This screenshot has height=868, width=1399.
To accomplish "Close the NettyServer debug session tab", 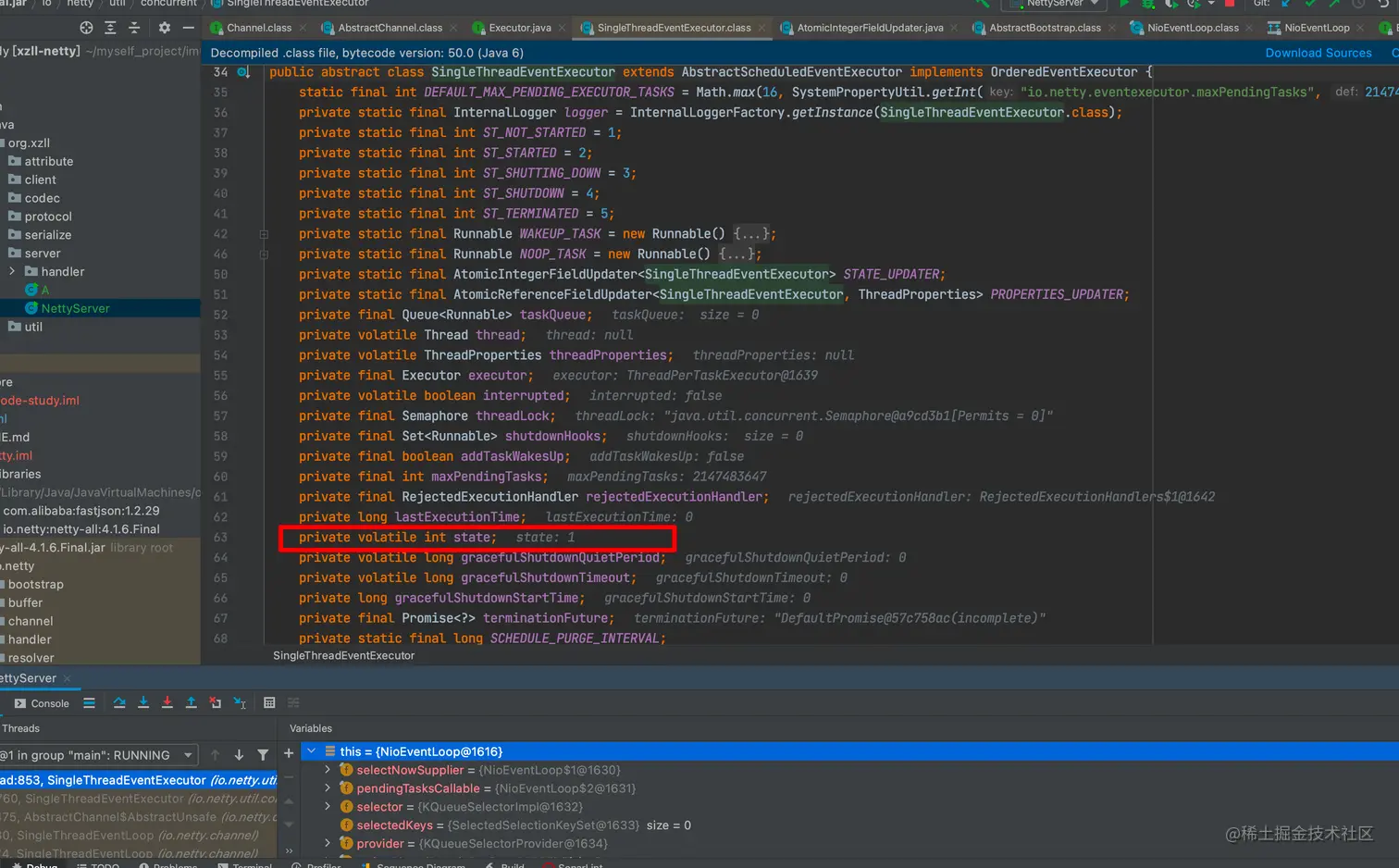I will click(68, 678).
